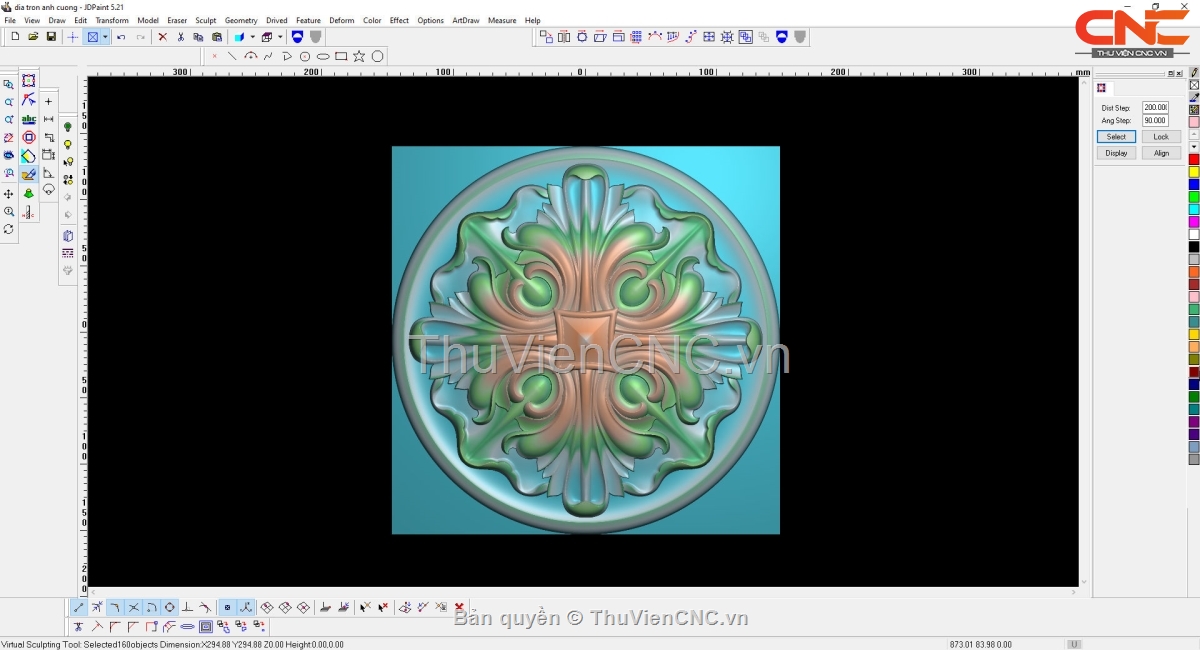Image resolution: width=1200 pixels, height=650 pixels.
Task: Toggle the endpoint snap button
Action: (79, 607)
